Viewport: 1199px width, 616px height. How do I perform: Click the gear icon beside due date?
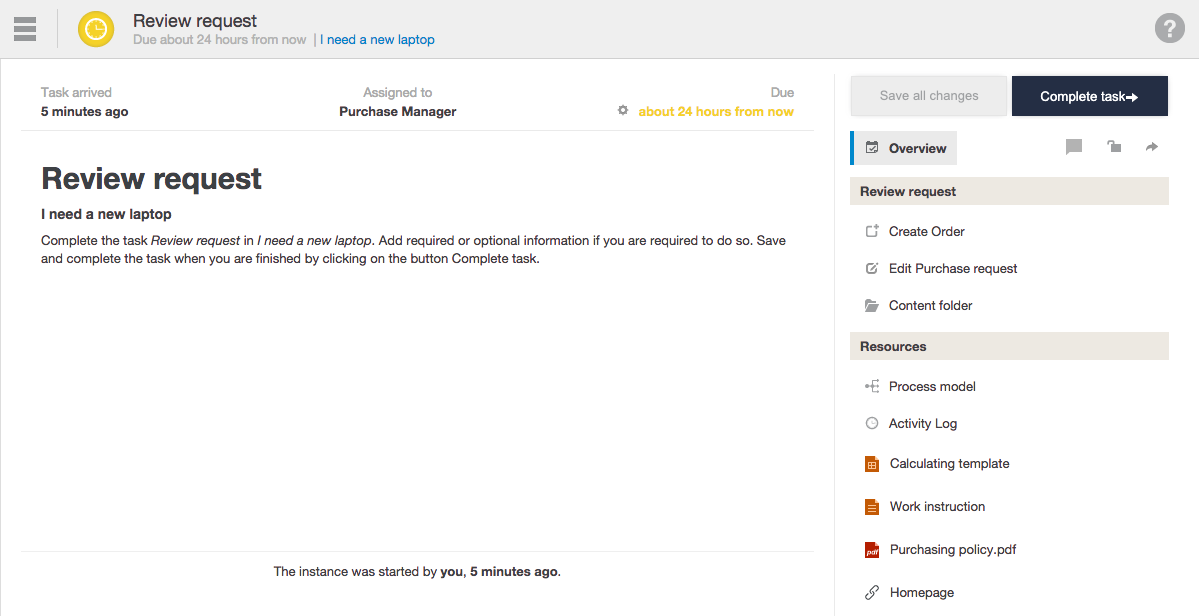(623, 111)
